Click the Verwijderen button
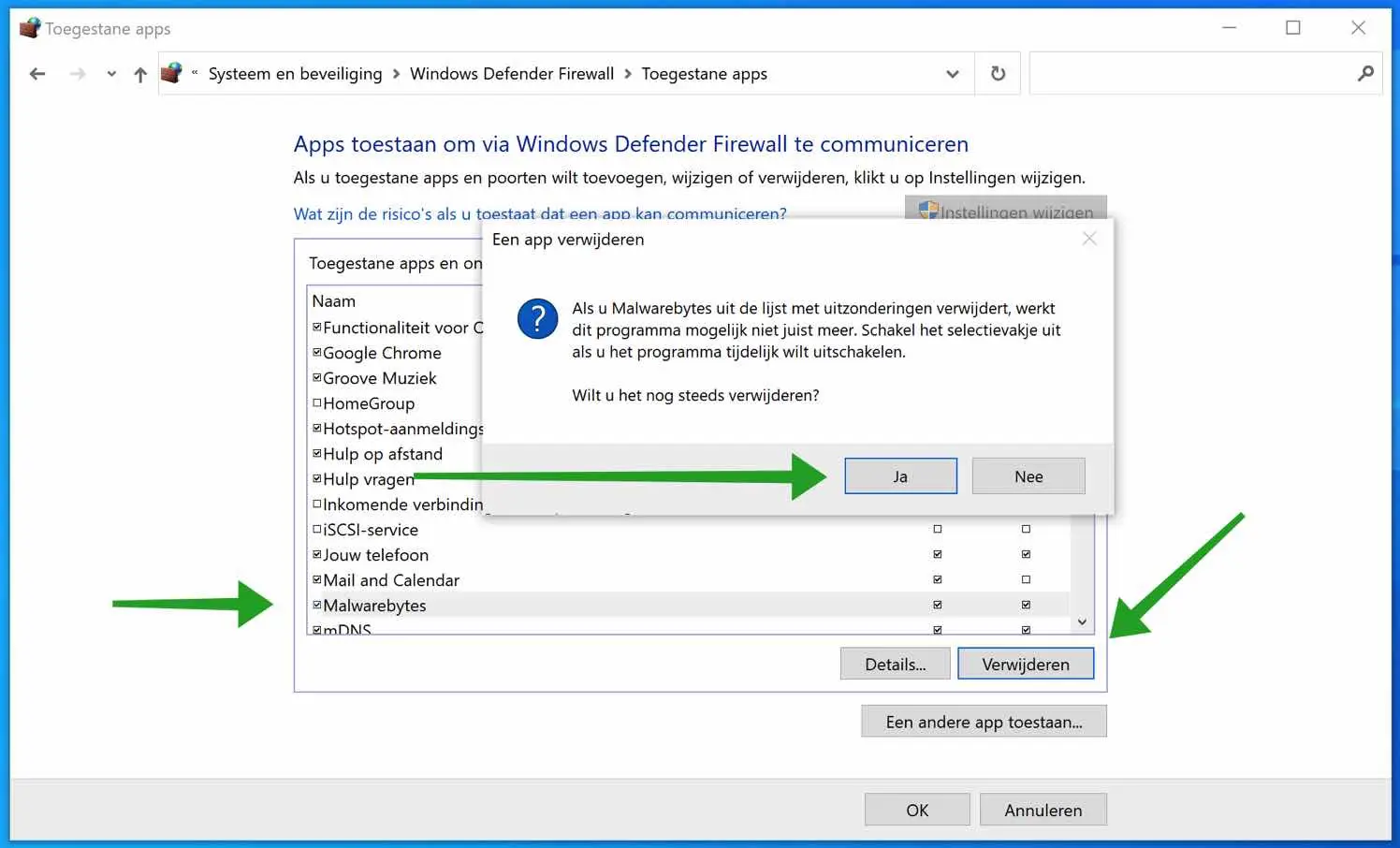The width and height of the screenshot is (1400, 848). click(x=1026, y=664)
